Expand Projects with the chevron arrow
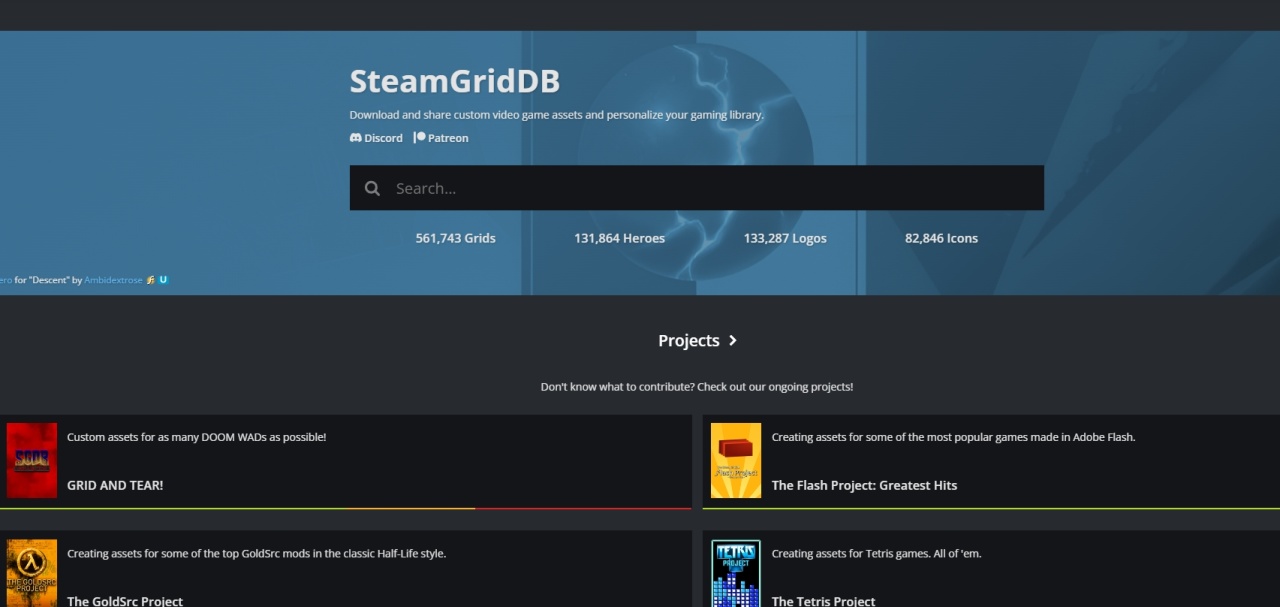 click(733, 340)
